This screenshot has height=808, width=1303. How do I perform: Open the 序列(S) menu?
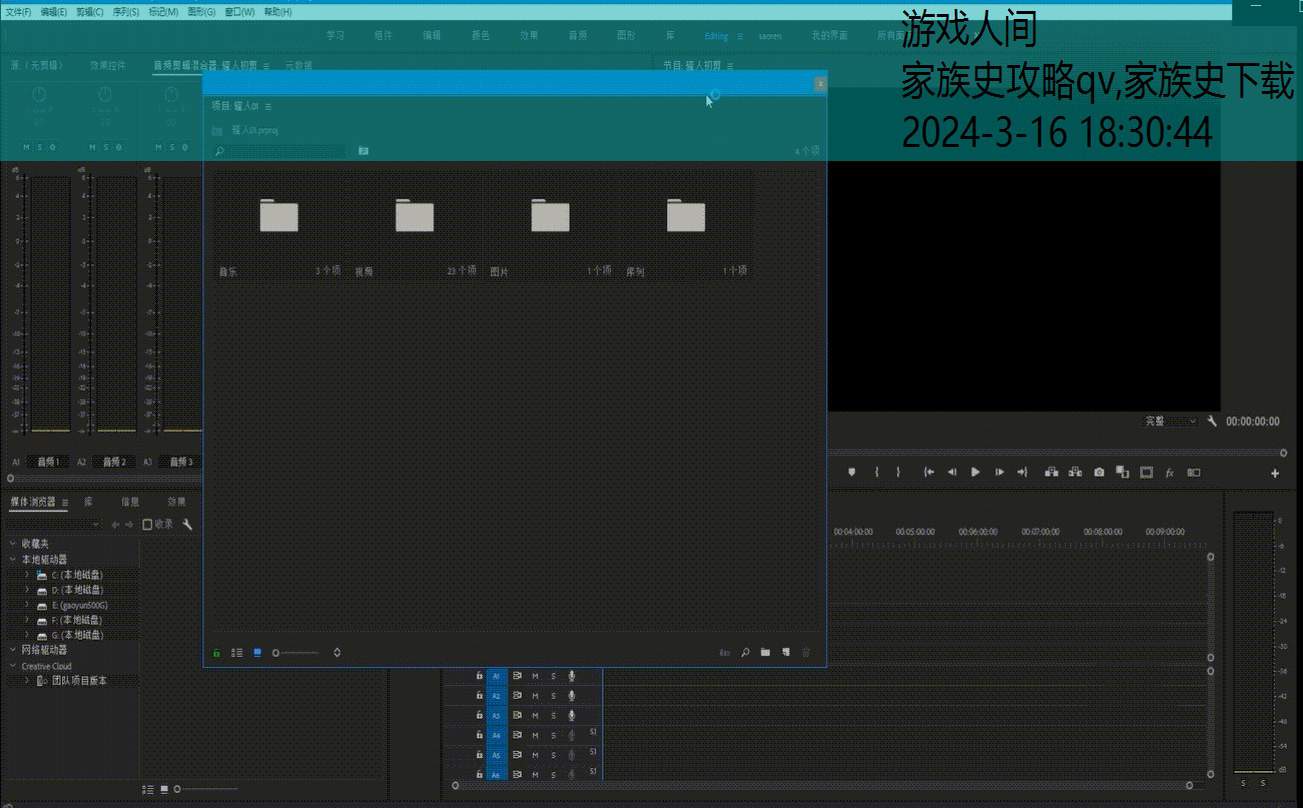point(126,12)
